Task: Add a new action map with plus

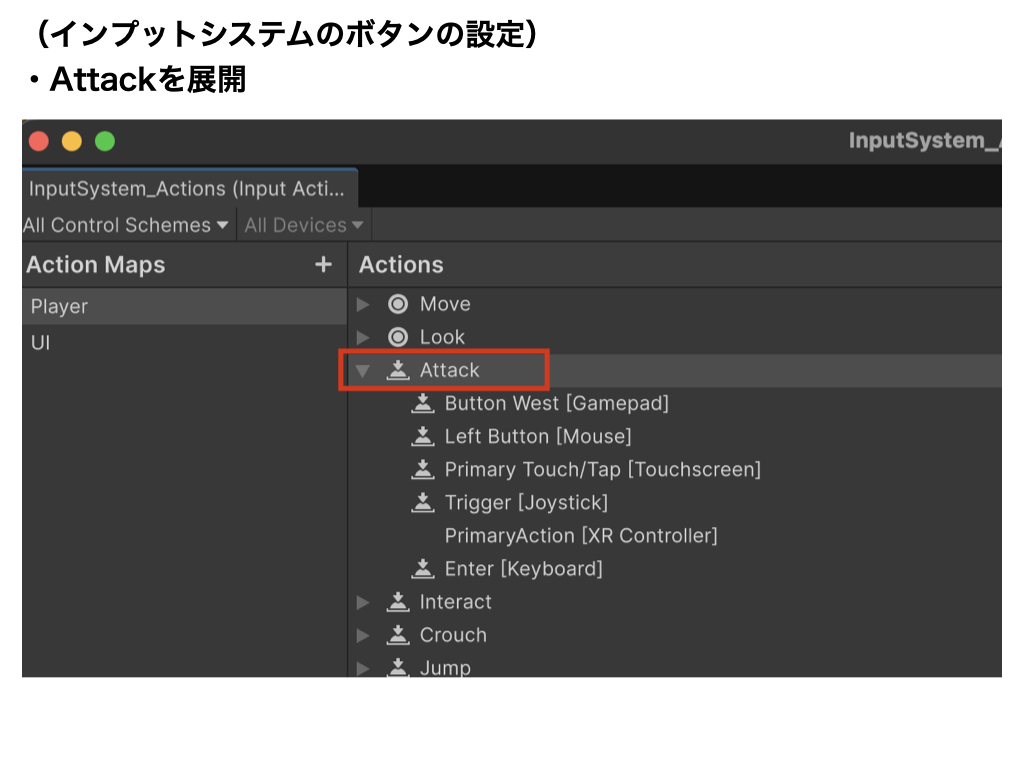Action: [x=322, y=264]
